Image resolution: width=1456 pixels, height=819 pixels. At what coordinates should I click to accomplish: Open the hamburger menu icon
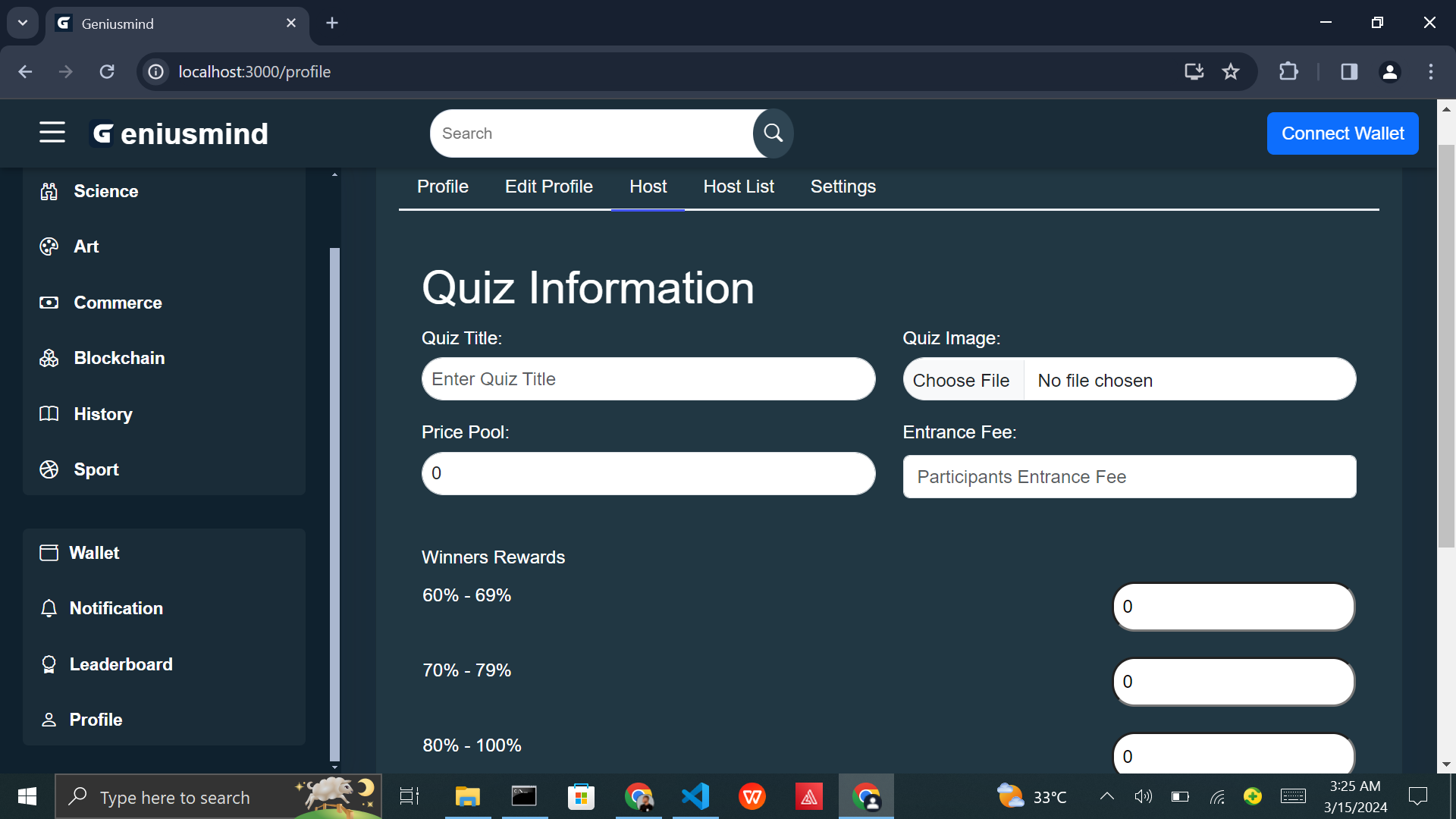pyautogui.click(x=52, y=133)
